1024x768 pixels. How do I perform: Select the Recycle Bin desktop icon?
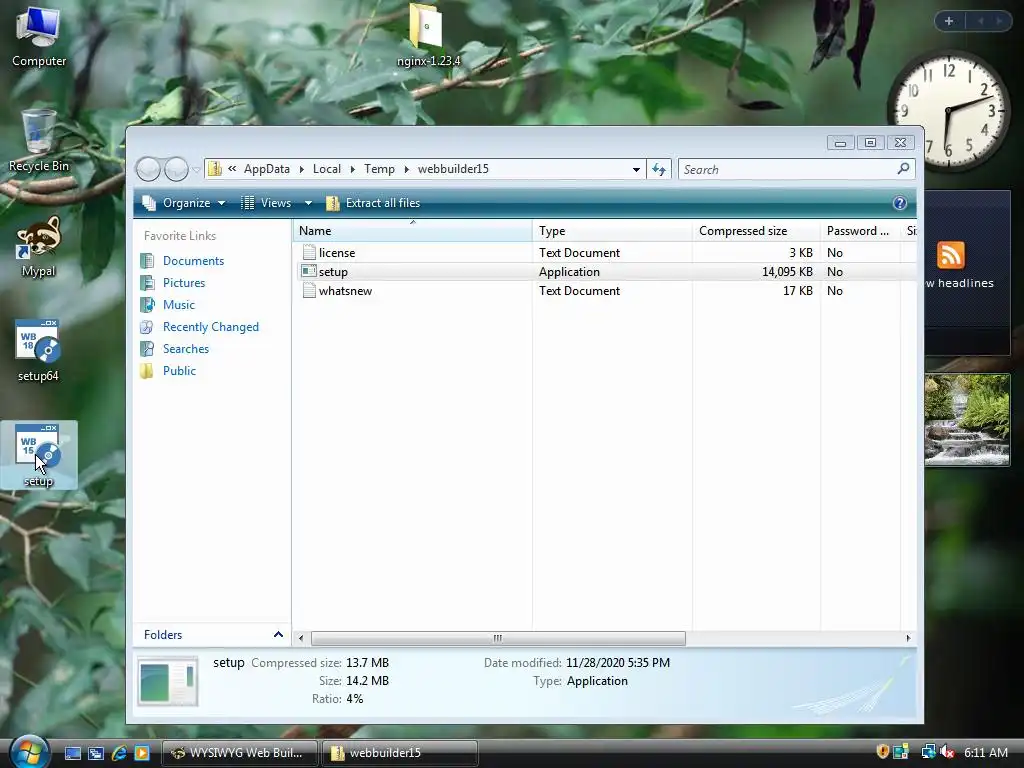click(x=39, y=140)
